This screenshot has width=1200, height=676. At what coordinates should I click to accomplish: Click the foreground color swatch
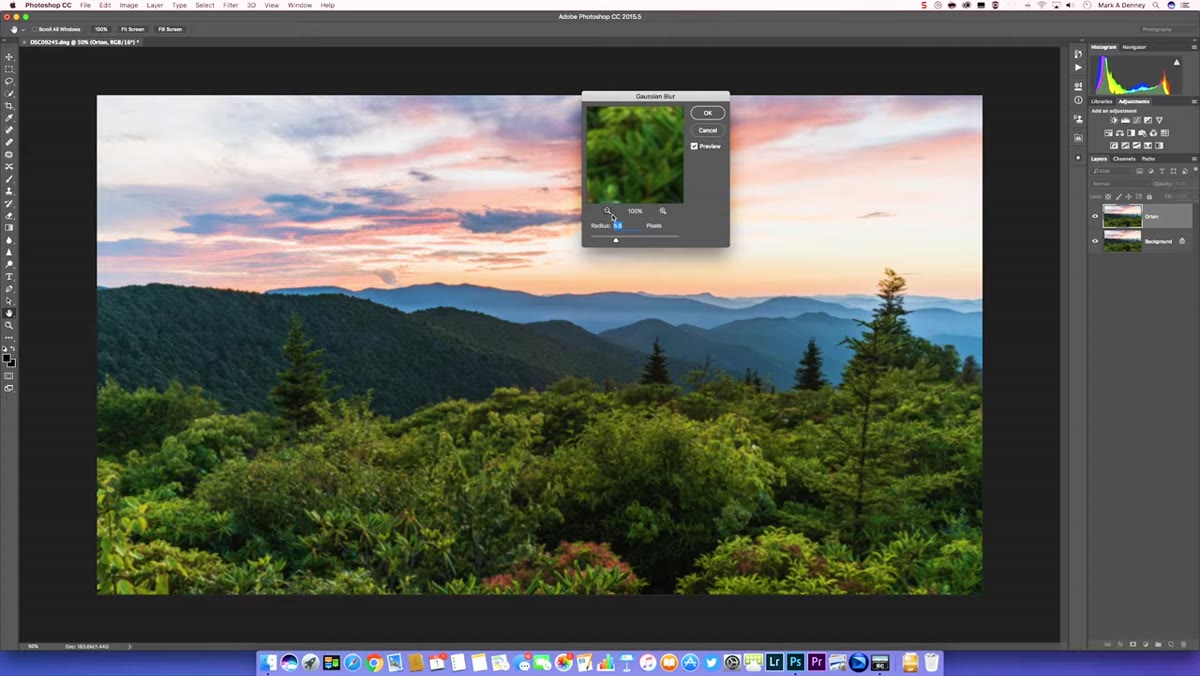point(7,358)
